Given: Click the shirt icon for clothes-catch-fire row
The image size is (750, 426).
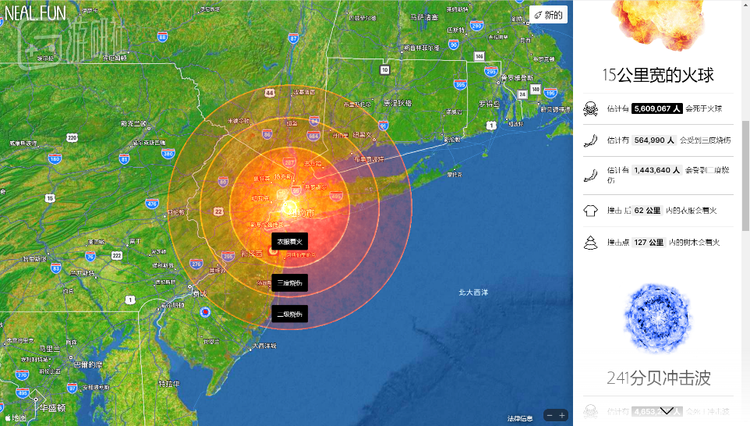Looking at the screenshot, I should click(x=591, y=210).
